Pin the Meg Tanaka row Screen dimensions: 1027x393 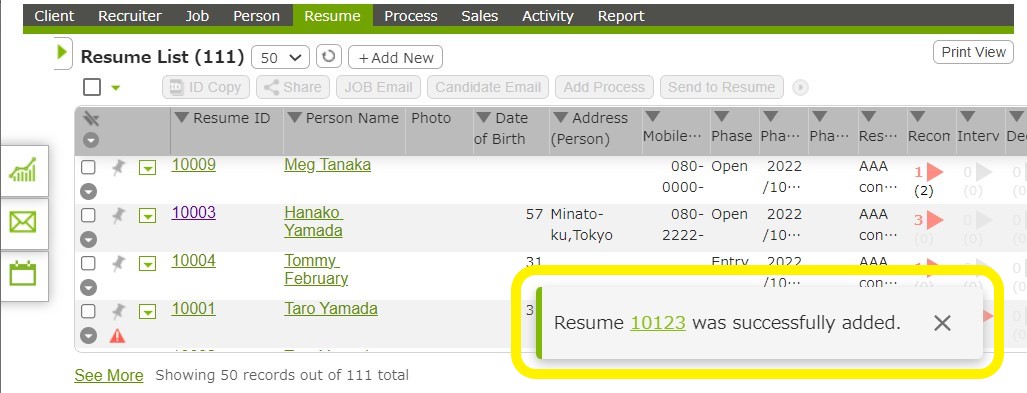118,168
